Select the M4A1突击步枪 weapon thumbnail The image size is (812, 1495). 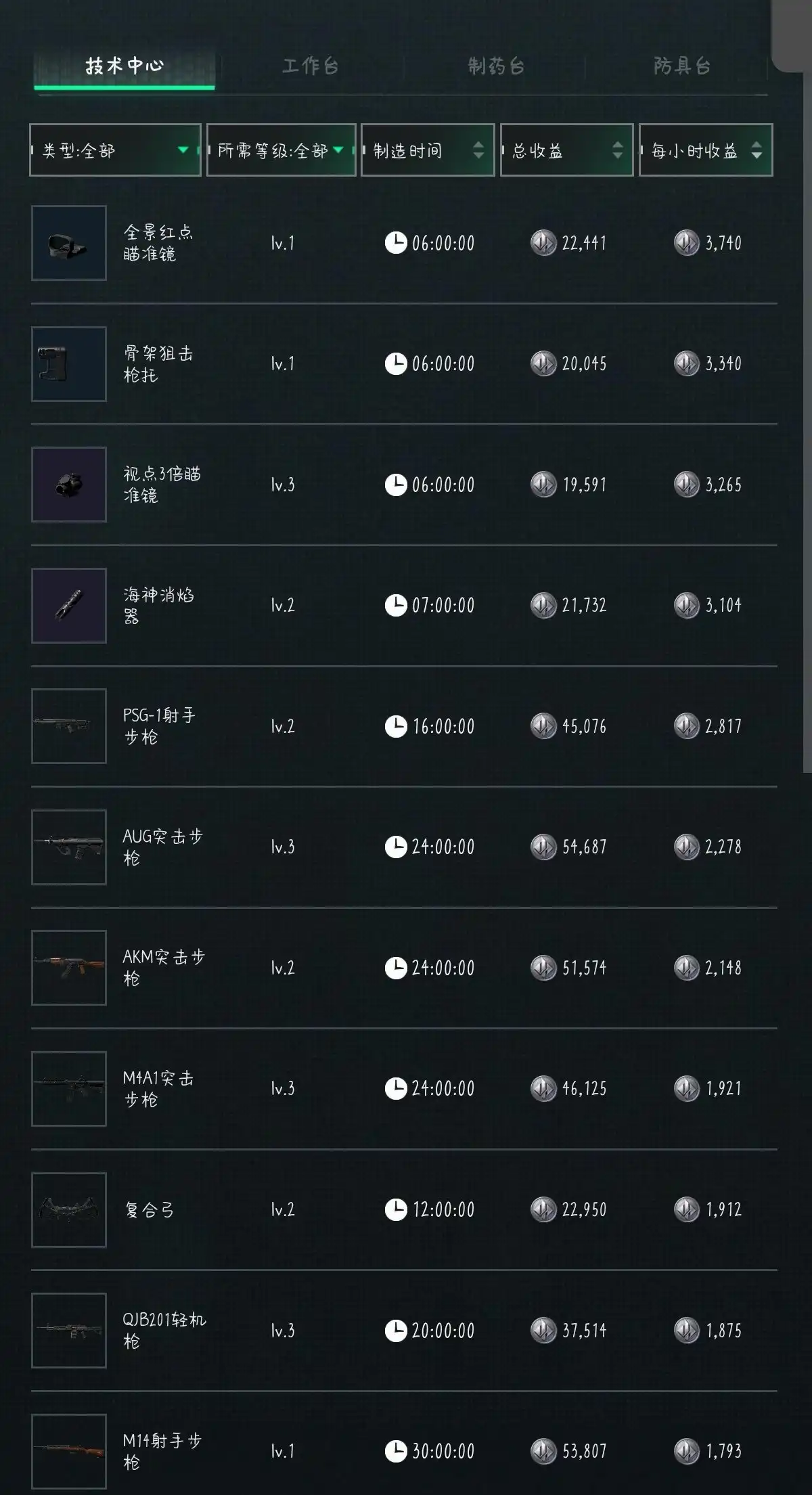pos(69,1089)
